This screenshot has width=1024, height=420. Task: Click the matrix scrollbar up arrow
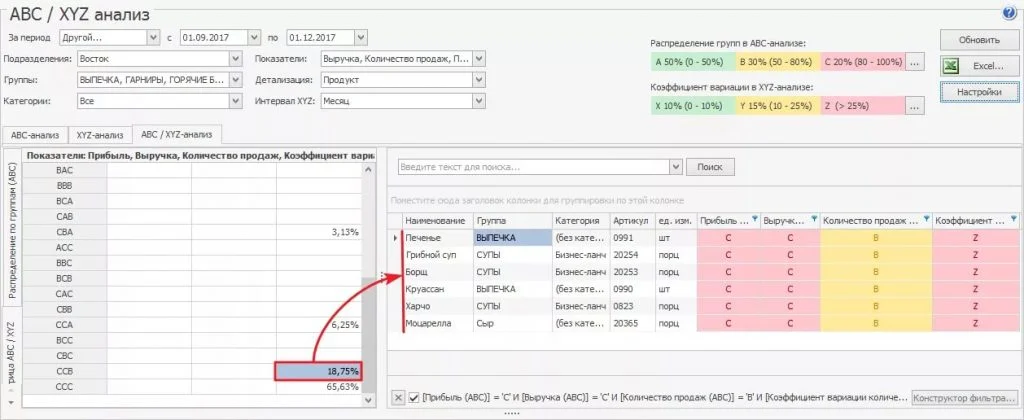(369, 169)
